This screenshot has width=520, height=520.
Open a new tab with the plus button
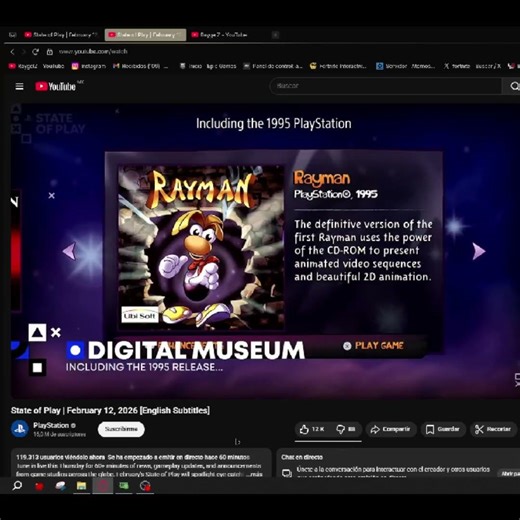[x=275, y=35]
